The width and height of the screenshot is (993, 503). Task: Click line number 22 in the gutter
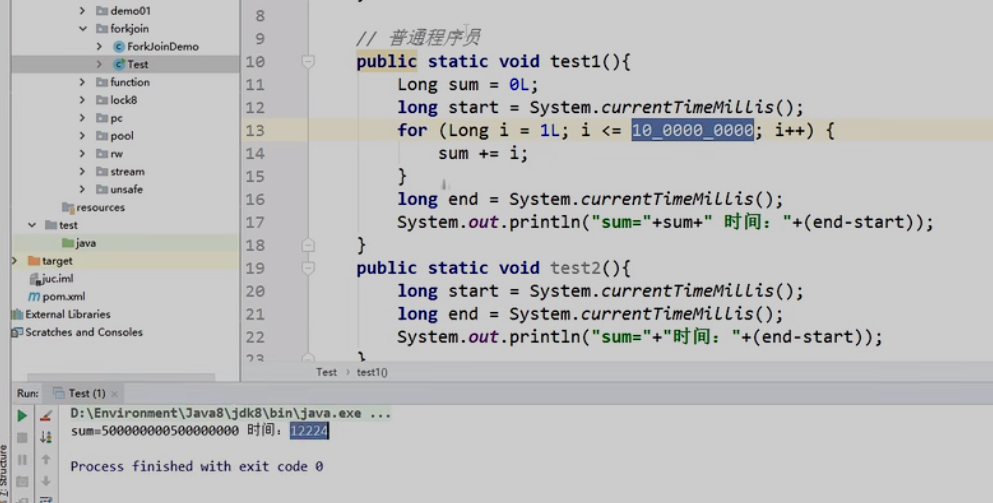[x=255, y=337]
